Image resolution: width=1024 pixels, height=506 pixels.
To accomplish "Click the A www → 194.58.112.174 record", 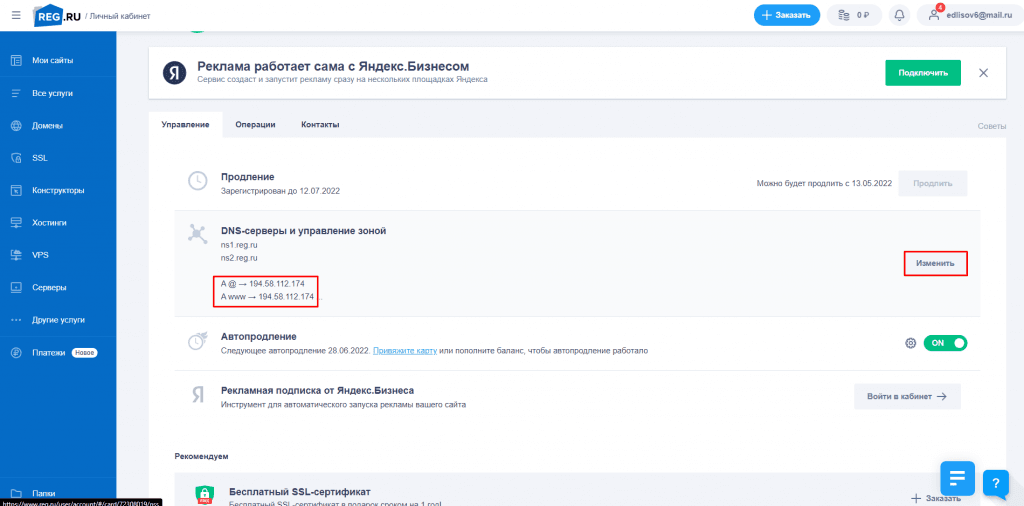I will pos(268,296).
